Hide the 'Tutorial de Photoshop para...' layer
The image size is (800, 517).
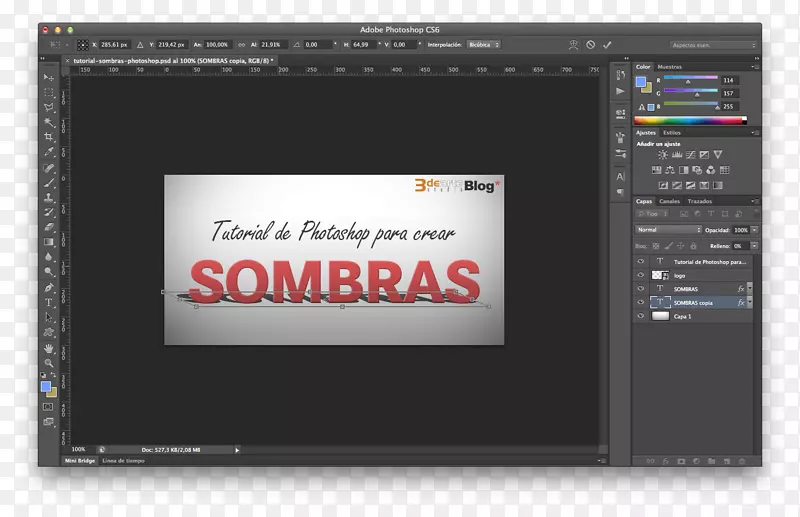click(x=641, y=261)
